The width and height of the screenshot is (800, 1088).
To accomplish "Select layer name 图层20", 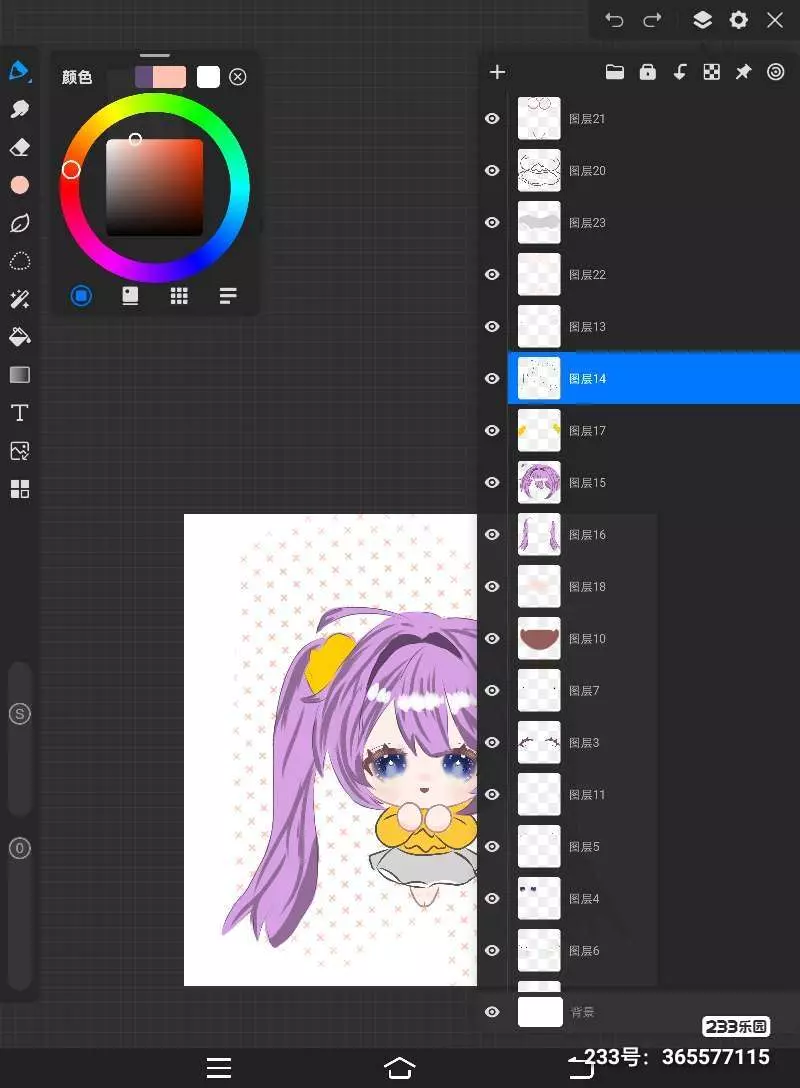I will [x=587, y=171].
